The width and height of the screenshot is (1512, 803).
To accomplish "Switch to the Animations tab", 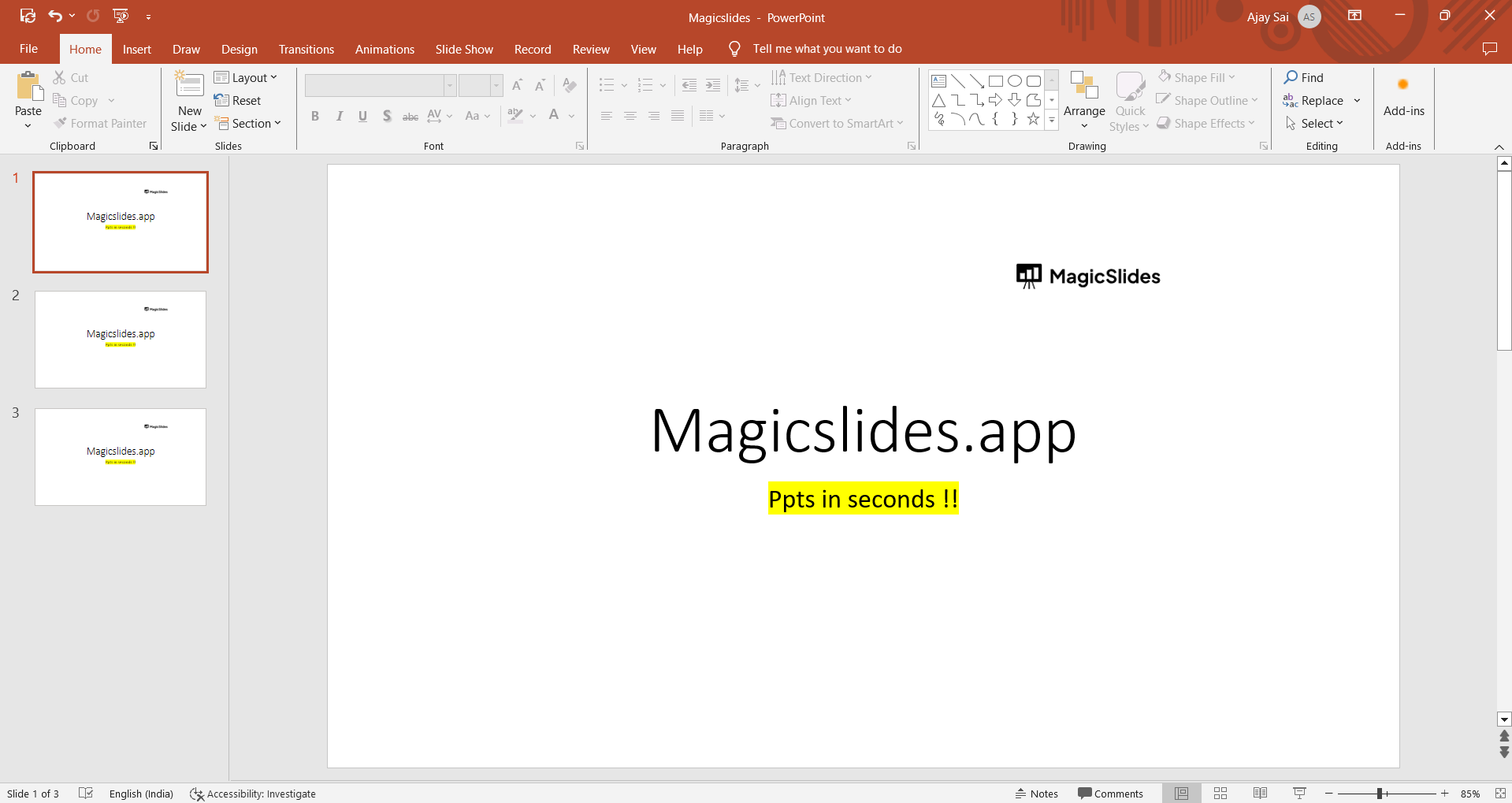I will [x=385, y=49].
